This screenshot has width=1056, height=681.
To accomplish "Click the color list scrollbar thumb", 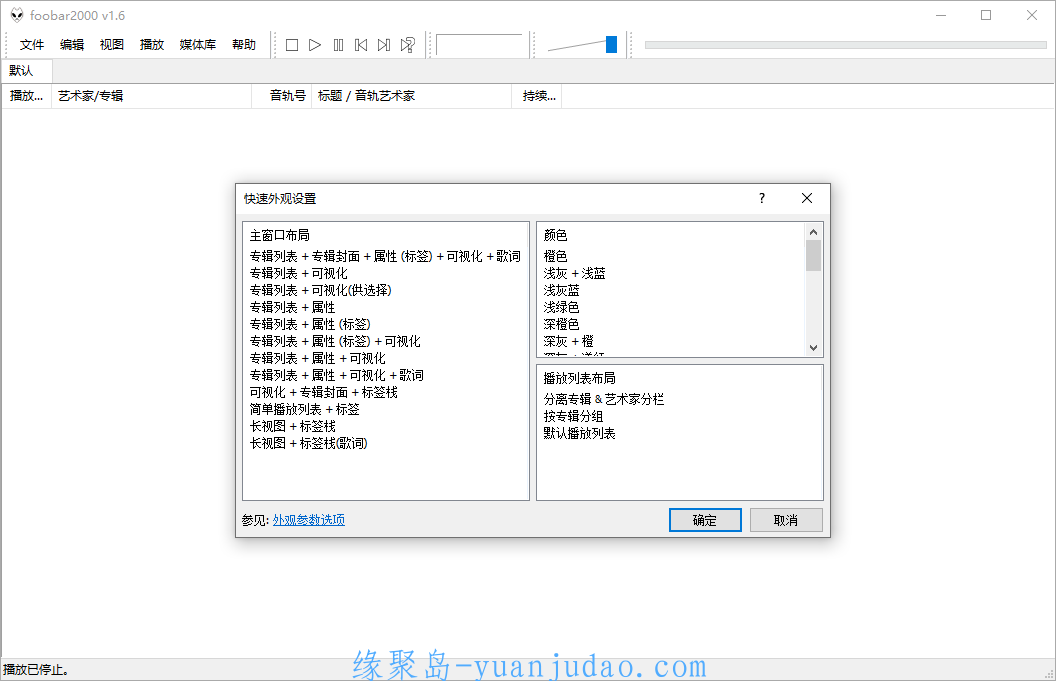I will tap(814, 255).
